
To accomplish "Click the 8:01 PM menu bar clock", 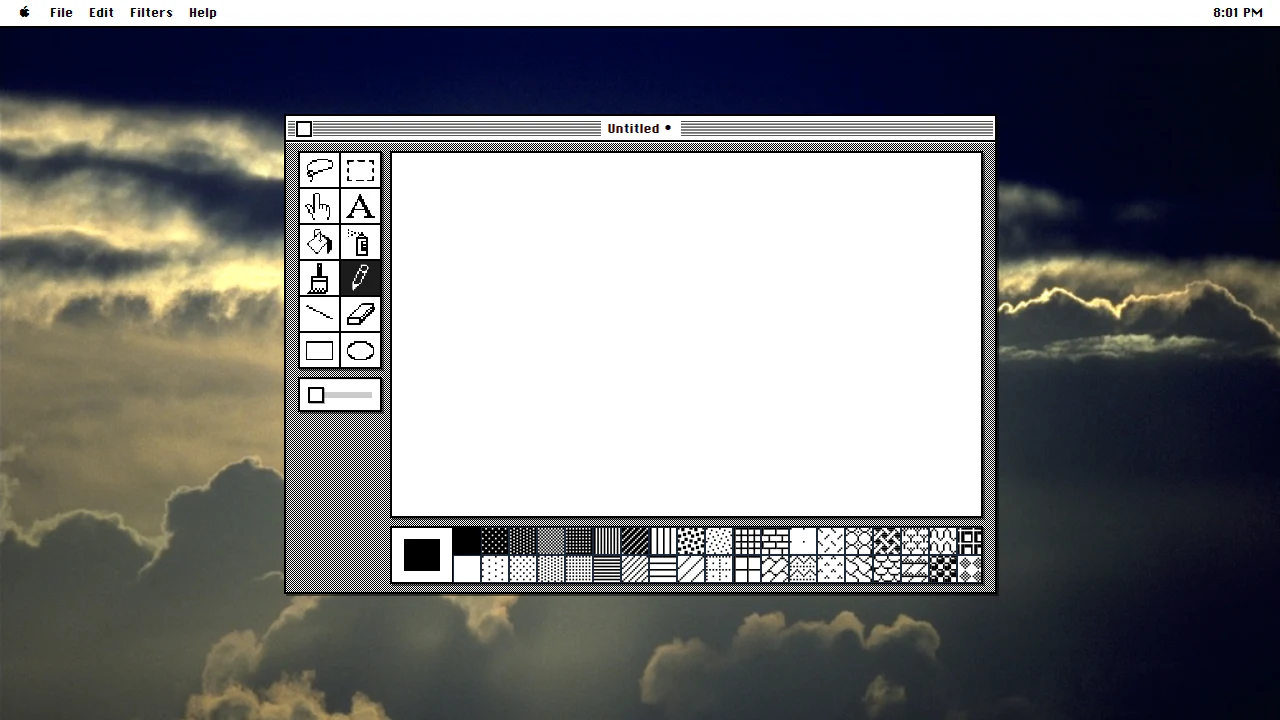I will pos(1238,12).
